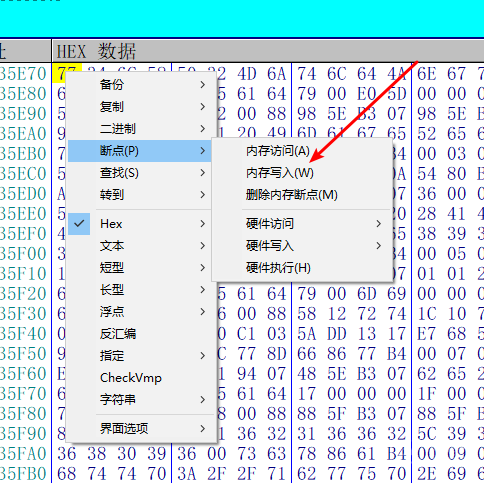This screenshot has width=484, height=483.
Task: Open the 文本 display submenu
Action: [x=139, y=246]
